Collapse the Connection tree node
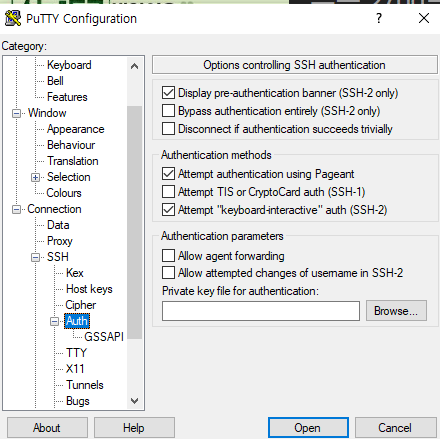Image resolution: width=440 pixels, height=439 pixels. [16, 210]
